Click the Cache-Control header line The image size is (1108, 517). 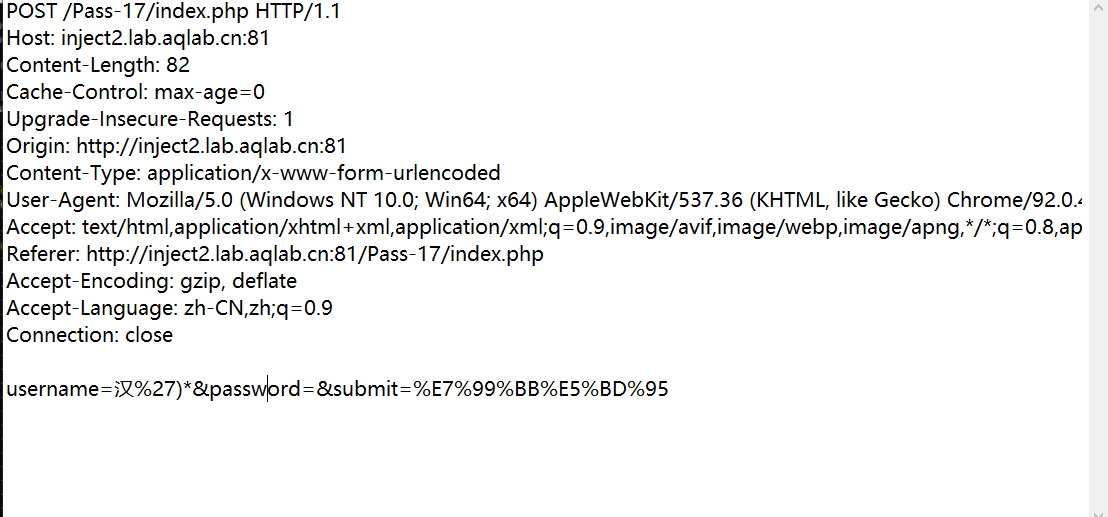coord(135,93)
